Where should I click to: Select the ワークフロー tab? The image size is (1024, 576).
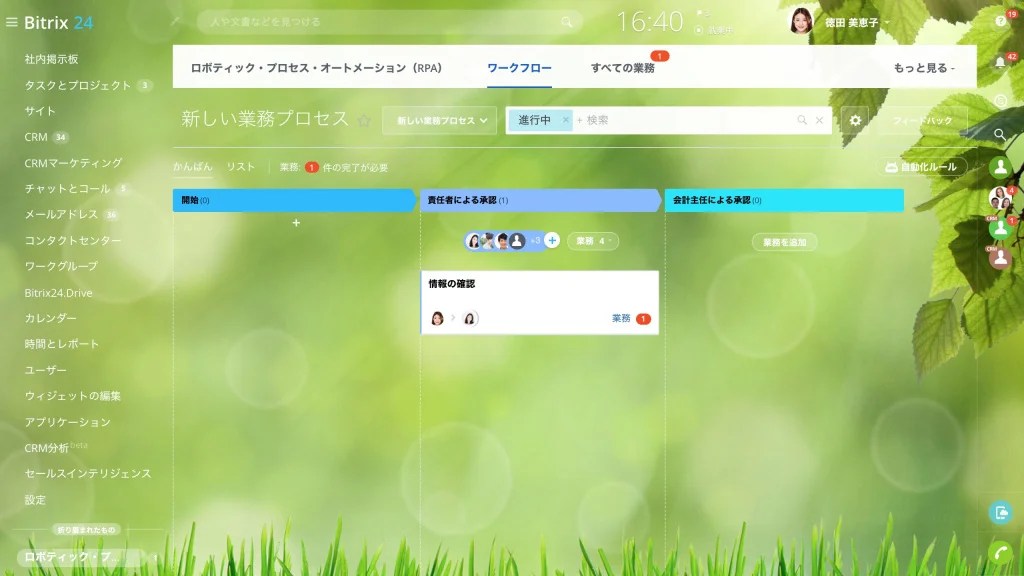519,68
